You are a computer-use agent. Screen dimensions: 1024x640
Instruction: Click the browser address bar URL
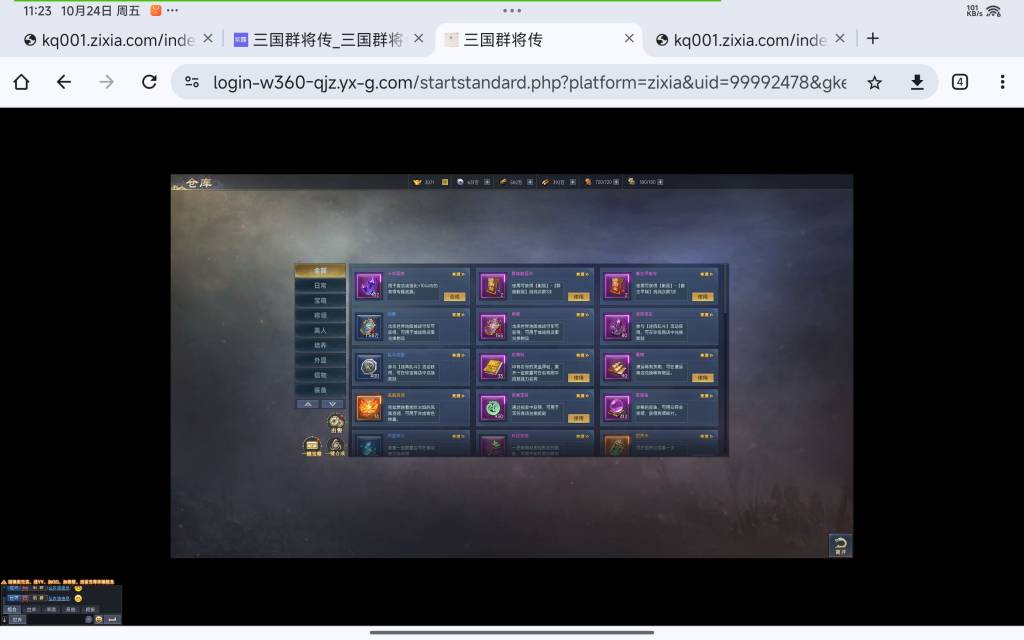[x=529, y=82]
